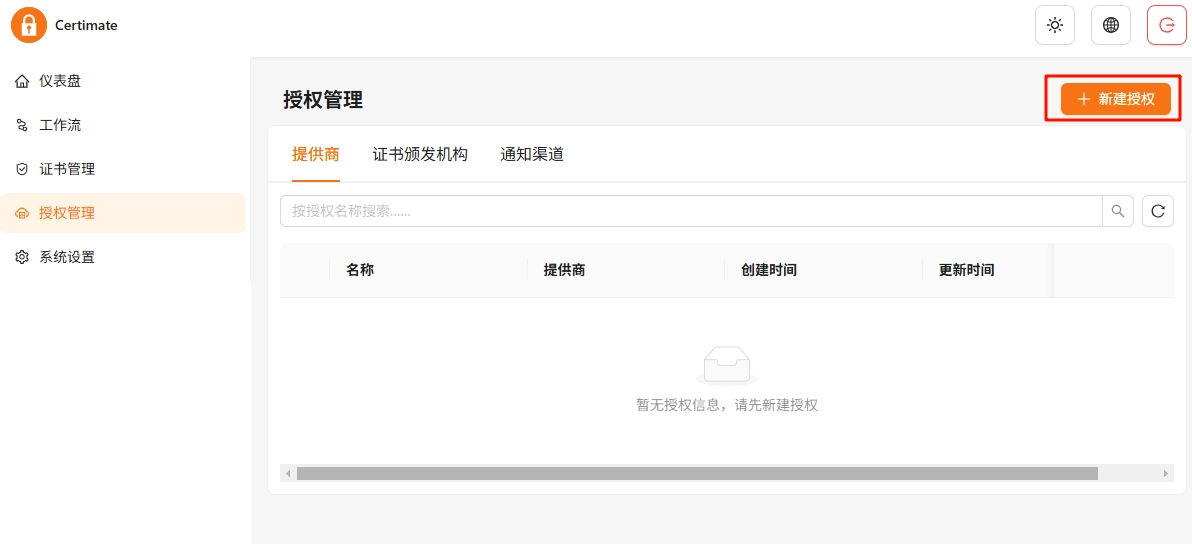Click the 新建授权 button

click(x=1115, y=99)
